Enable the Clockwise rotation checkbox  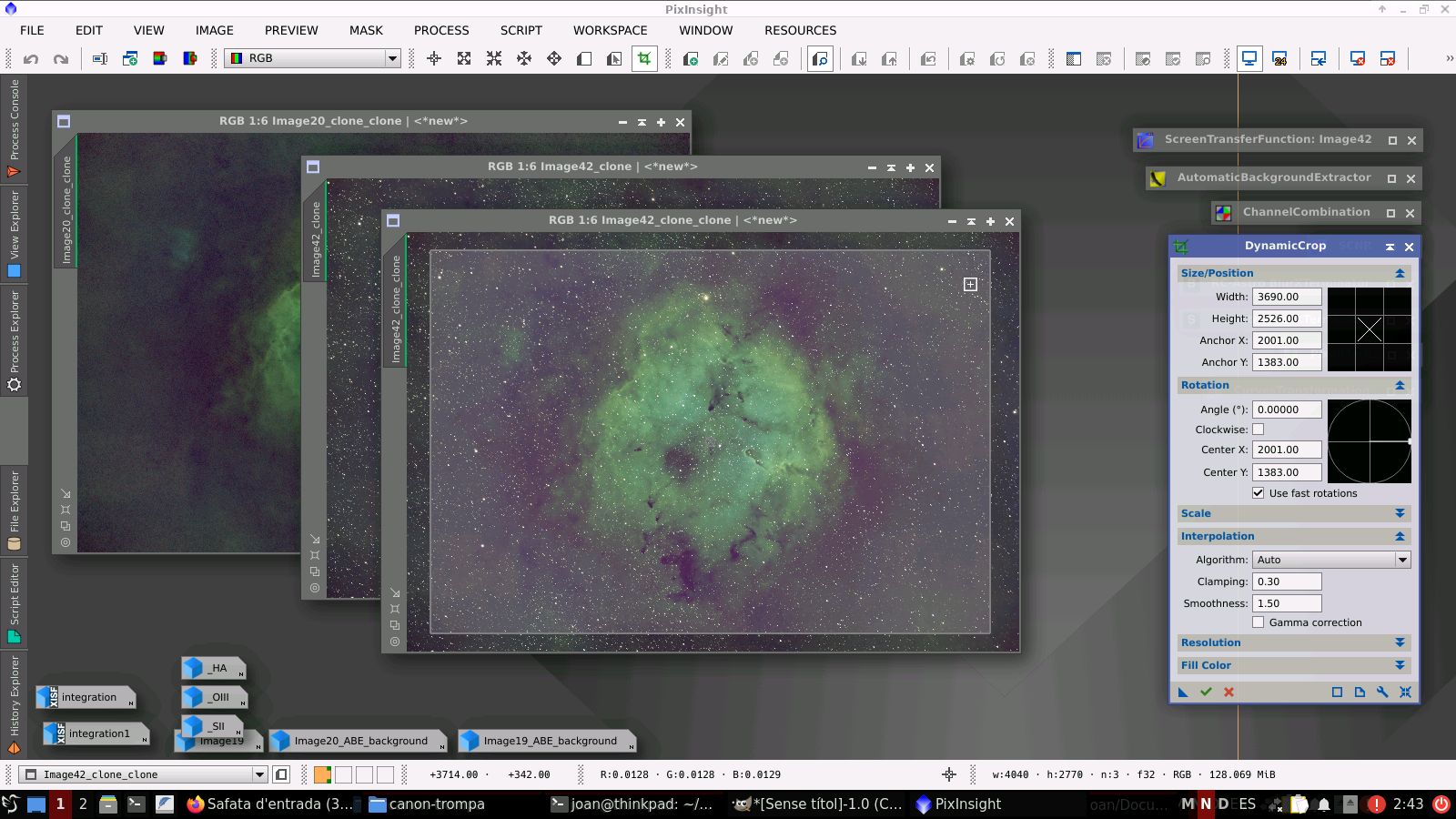(1258, 430)
